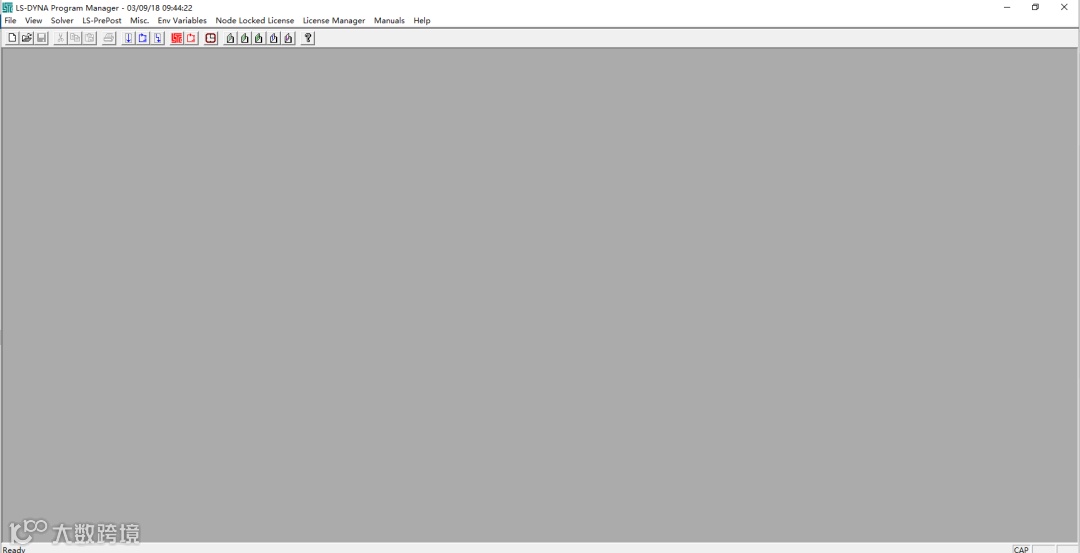Click the clipboard paste icon
The width and height of the screenshot is (1080, 553).
[90, 38]
